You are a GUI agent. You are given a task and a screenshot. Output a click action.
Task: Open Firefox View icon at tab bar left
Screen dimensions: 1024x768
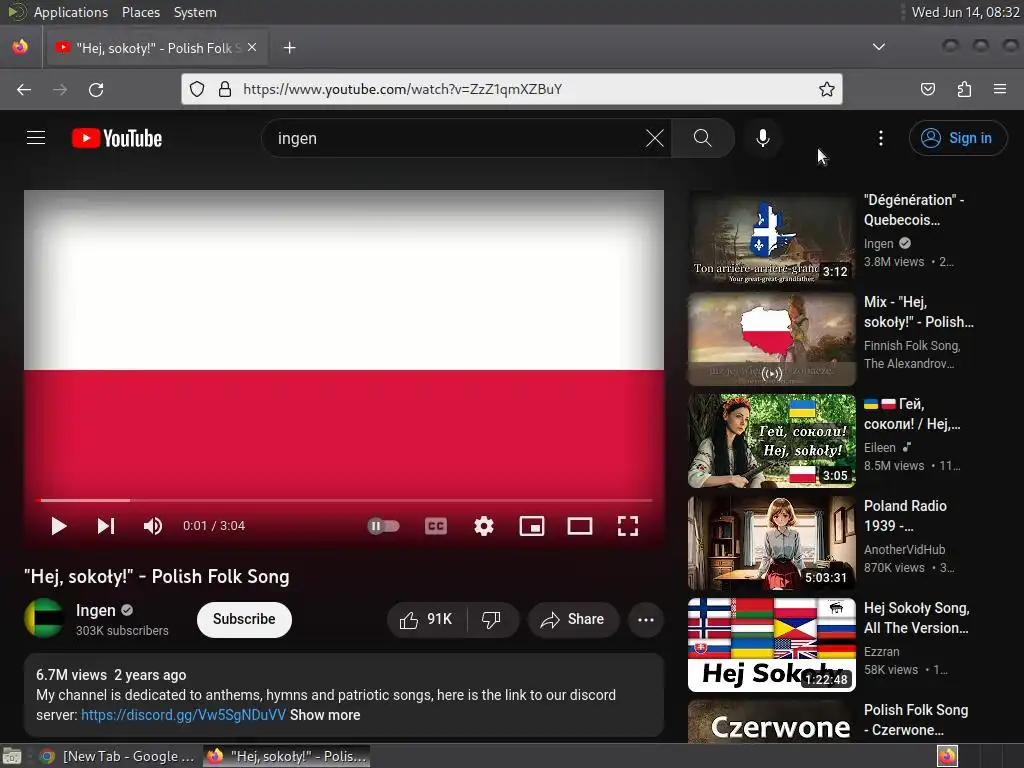20,47
